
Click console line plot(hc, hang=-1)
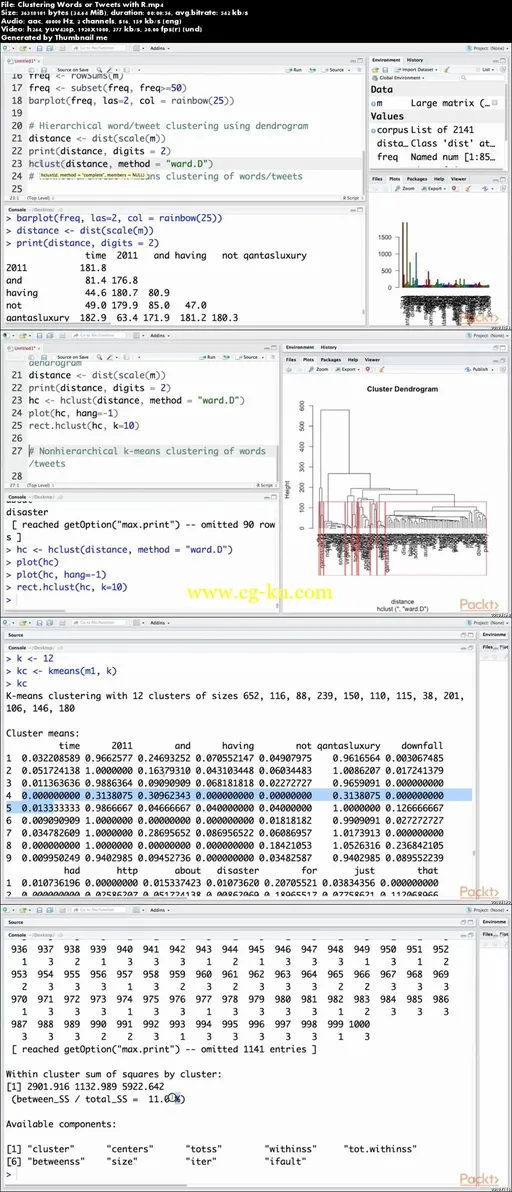(62, 574)
